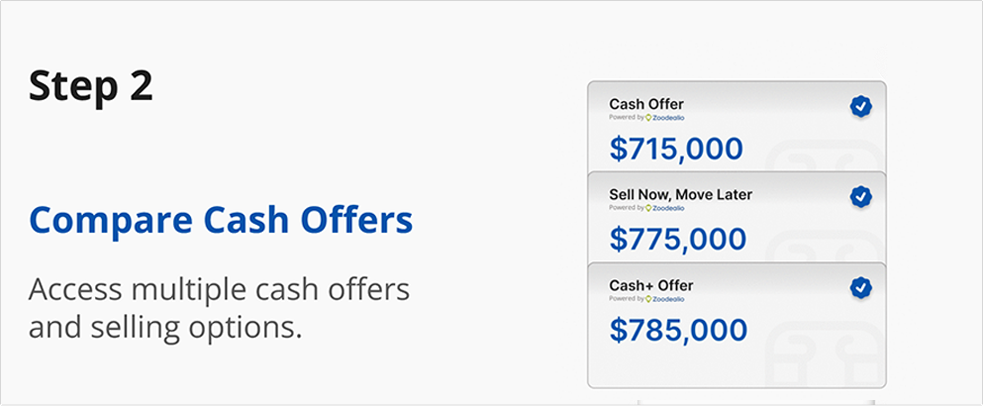The width and height of the screenshot is (983, 406).
Task: Click 'Powered by' text in Sell Now card
Action: pos(626,208)
